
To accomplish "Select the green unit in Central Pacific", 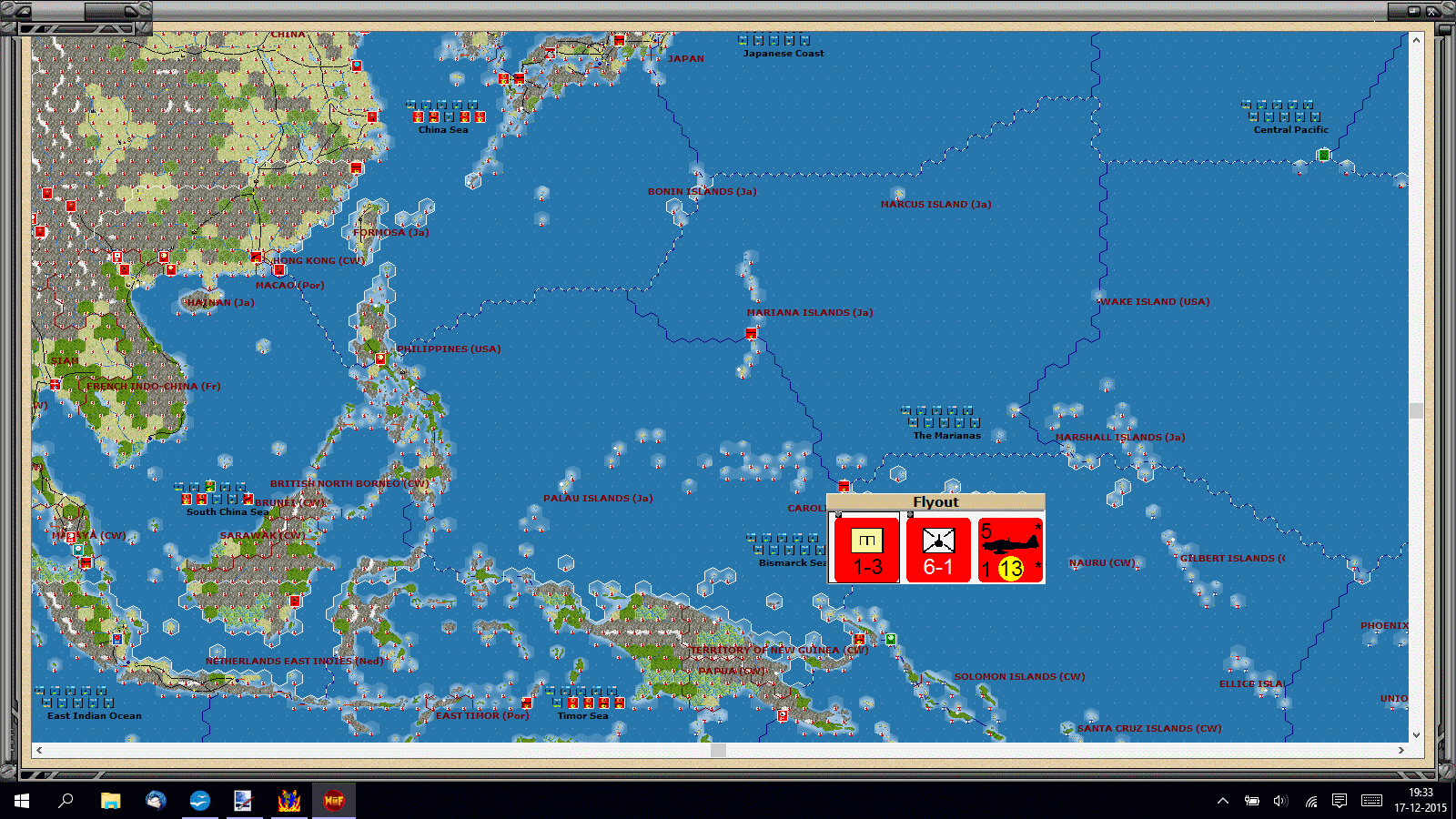I will [1324, 156].
